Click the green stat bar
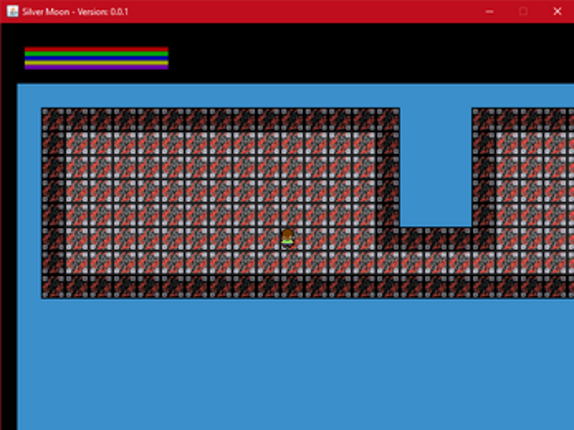 pyautogui.click(x=96, y=54)
